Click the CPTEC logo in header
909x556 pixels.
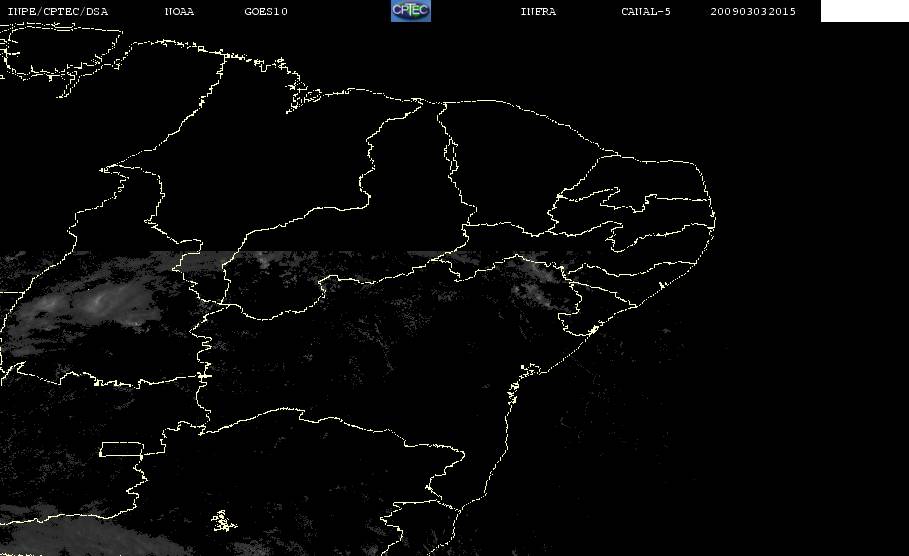tap(410, 10)
